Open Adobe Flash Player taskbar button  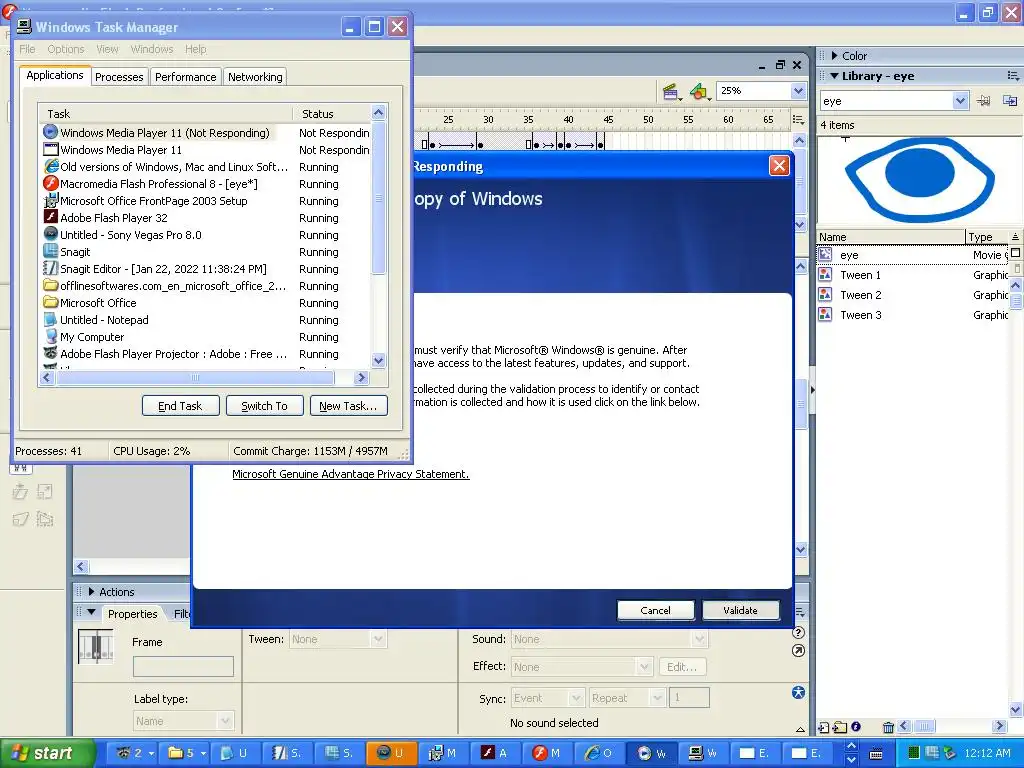(x=498, y=753)
